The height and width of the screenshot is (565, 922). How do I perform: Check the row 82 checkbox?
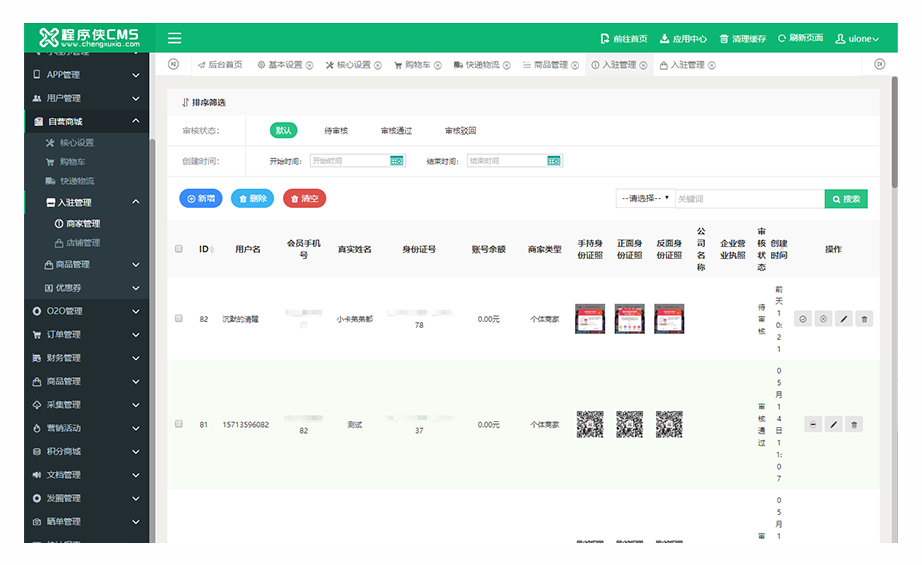pyautogui.click(x=179, y=318)
